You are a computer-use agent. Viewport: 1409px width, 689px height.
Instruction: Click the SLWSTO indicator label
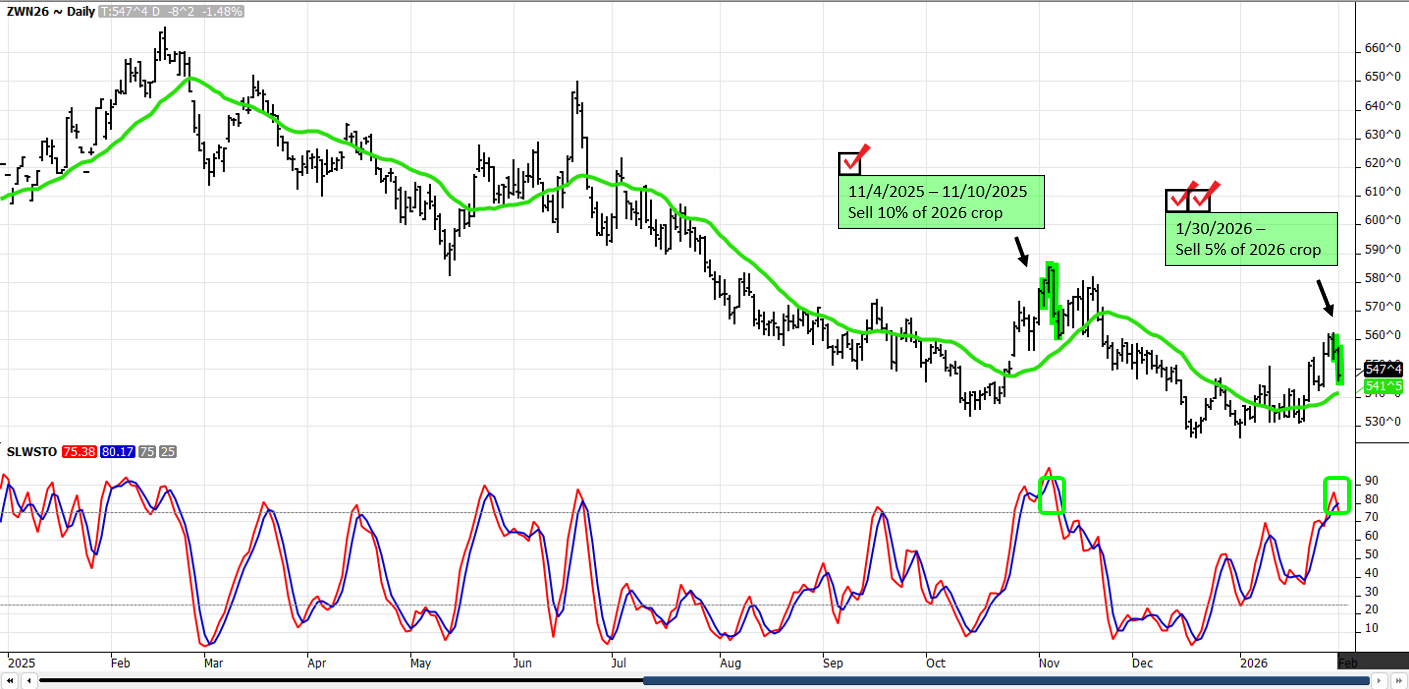point(31,451)
